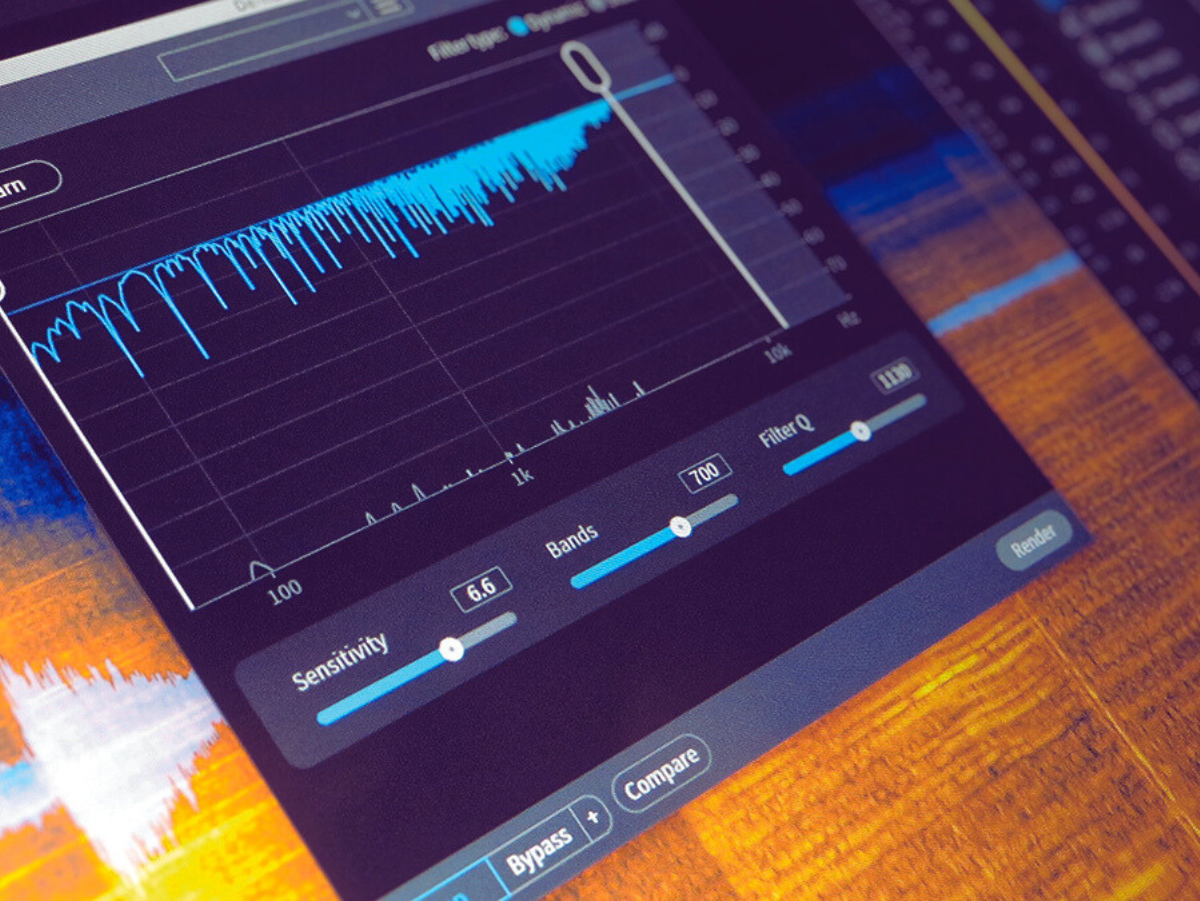The image size is (1200, 901).
Task: Click the Sensitivity slider handle
Action: [x=452, y=650]
